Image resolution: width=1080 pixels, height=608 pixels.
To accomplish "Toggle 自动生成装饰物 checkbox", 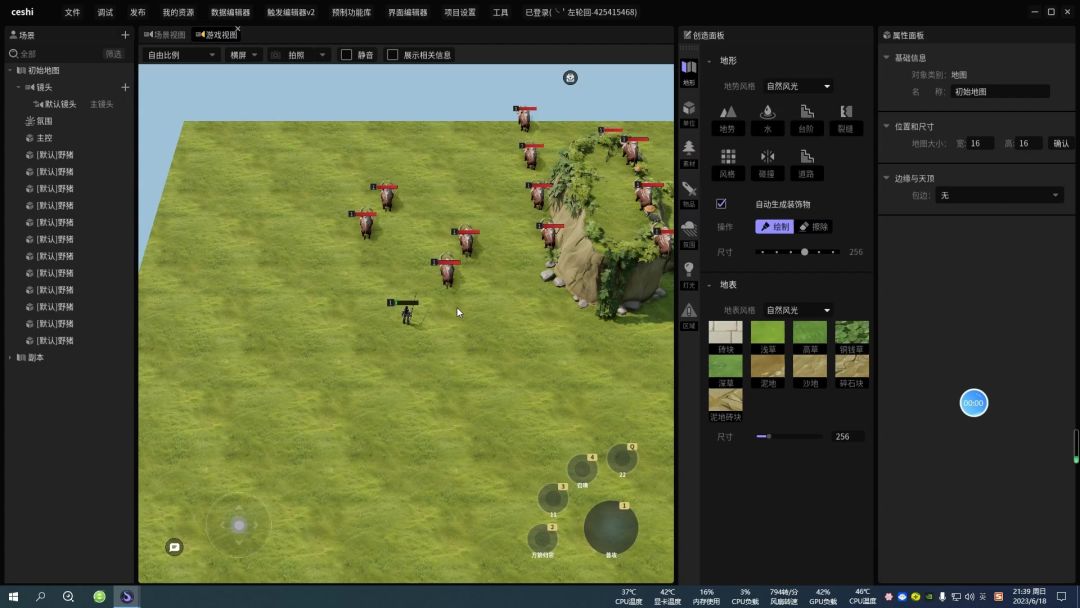I will [721, 204].
